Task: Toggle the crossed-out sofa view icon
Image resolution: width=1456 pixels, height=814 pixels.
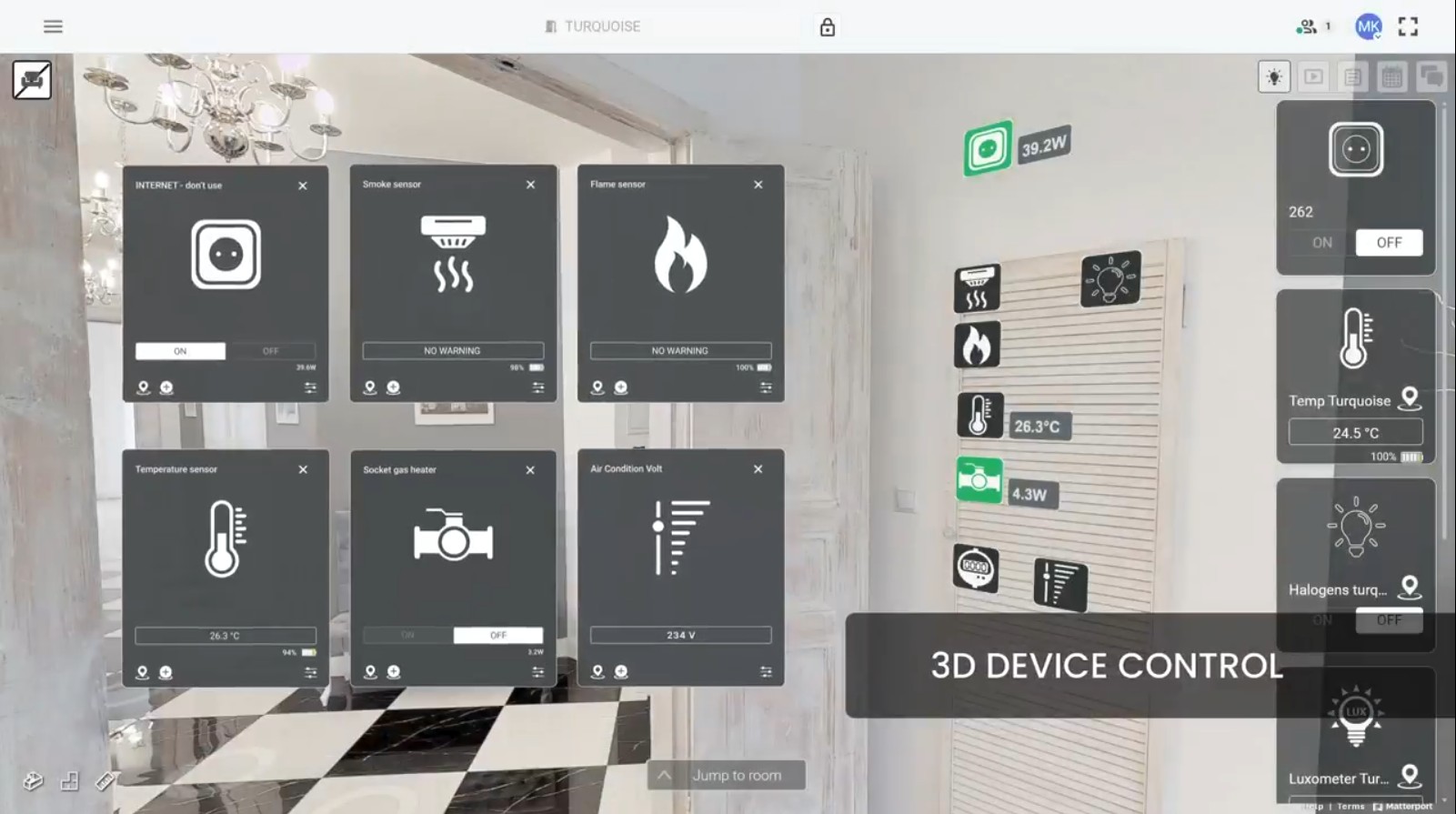Action: tap(32, 80)
